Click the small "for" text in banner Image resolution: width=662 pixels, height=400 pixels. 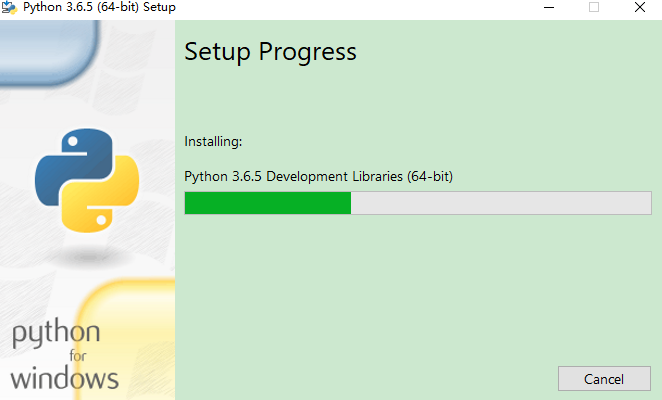[x=78, y=357]
